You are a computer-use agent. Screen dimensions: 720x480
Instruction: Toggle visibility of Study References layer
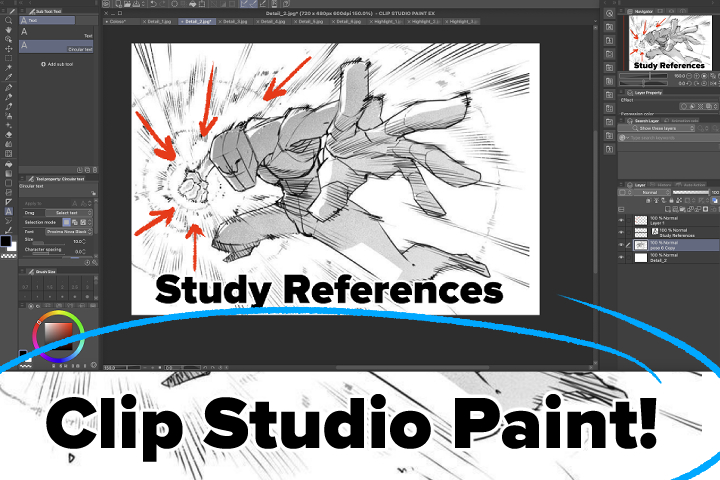621,233
